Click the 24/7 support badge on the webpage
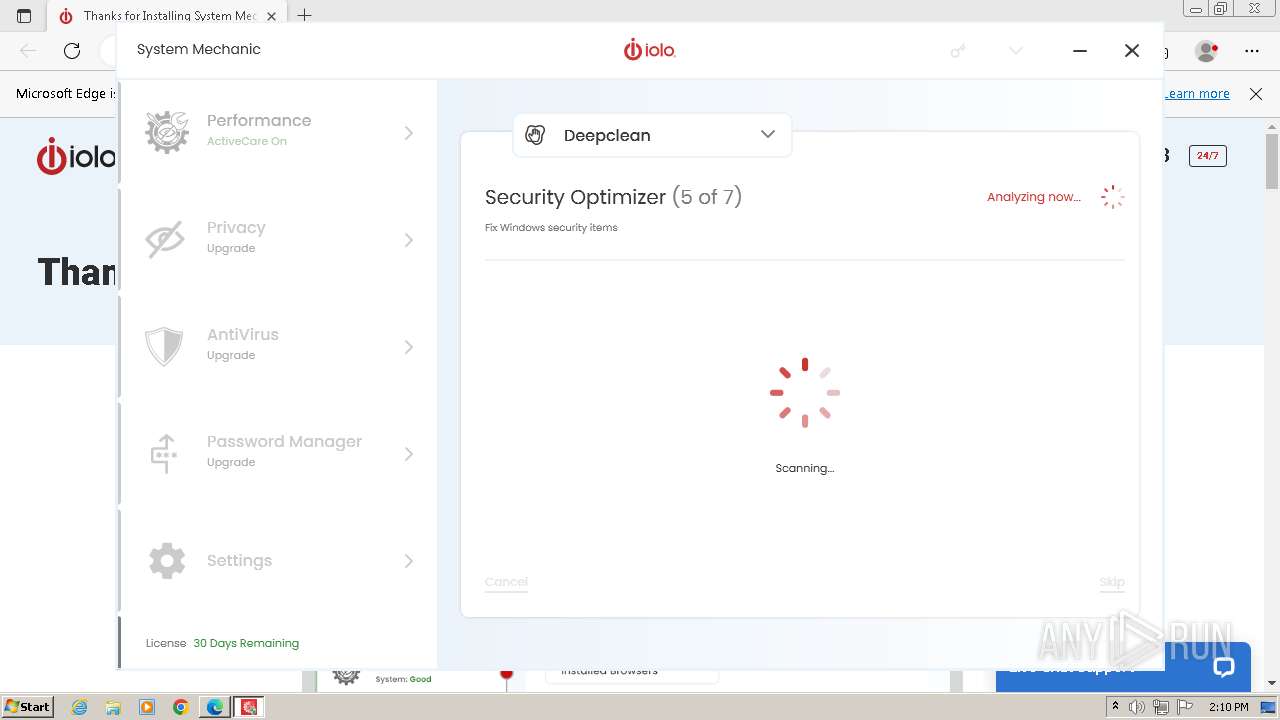 click(x=1208, y=155)
